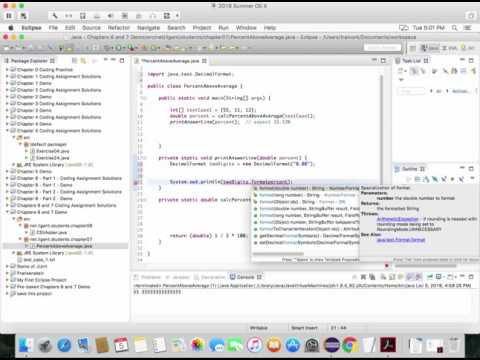
Task: Open the Eclipse application menu
Action: (31, 28)
